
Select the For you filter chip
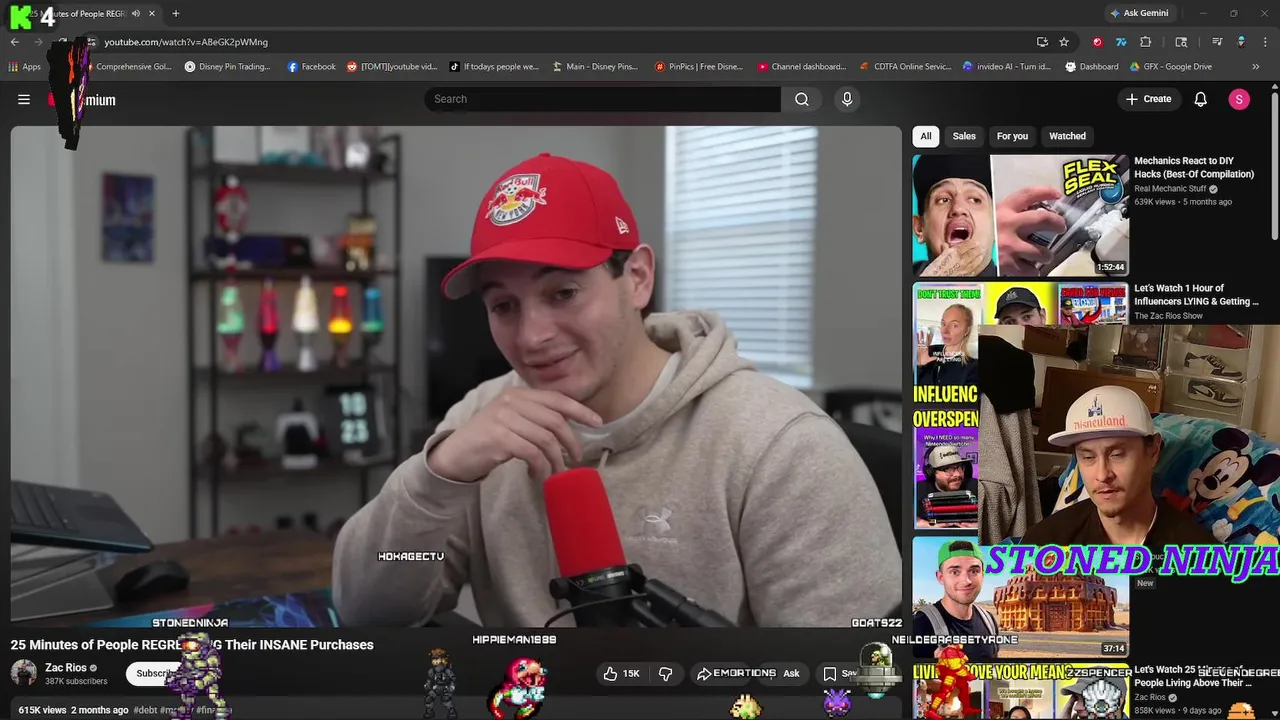[1012, 136]
